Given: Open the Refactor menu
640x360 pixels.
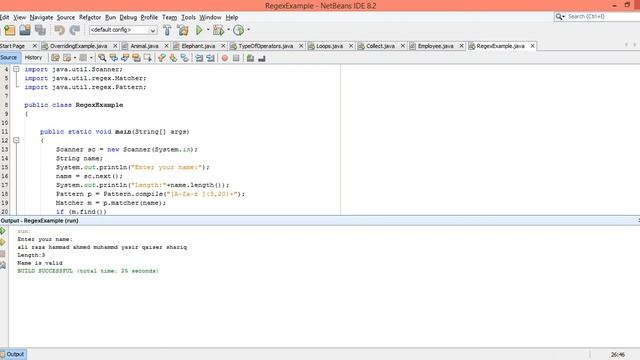Looking at the screenshot, I should pos(90,17).
